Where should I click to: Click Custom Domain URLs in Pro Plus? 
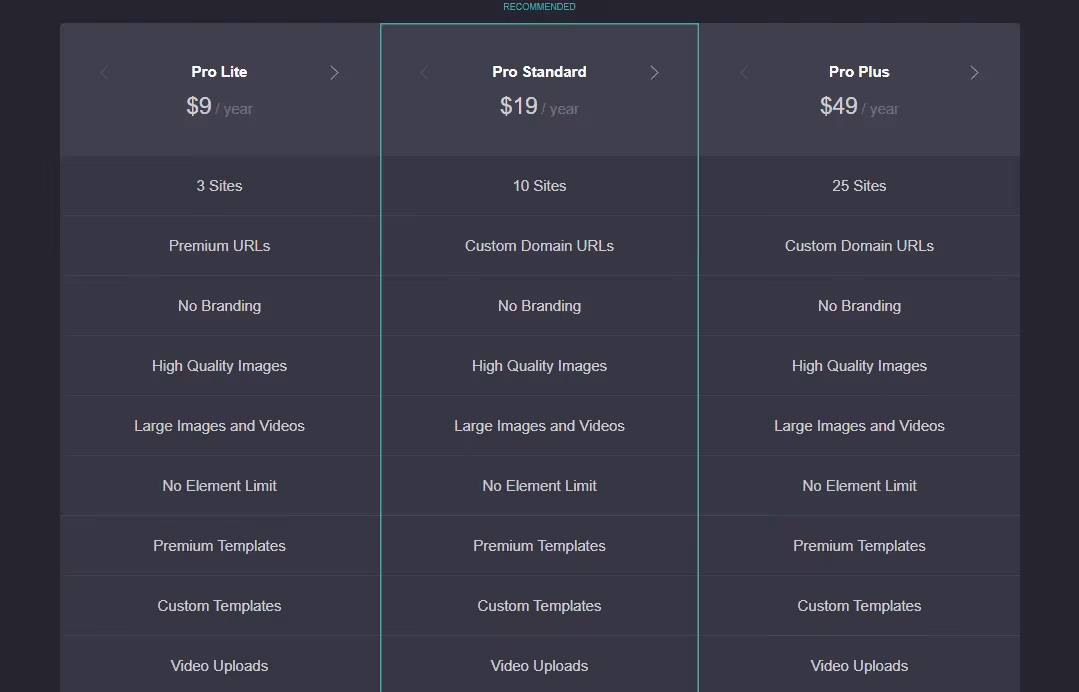(x=859, y=246)
